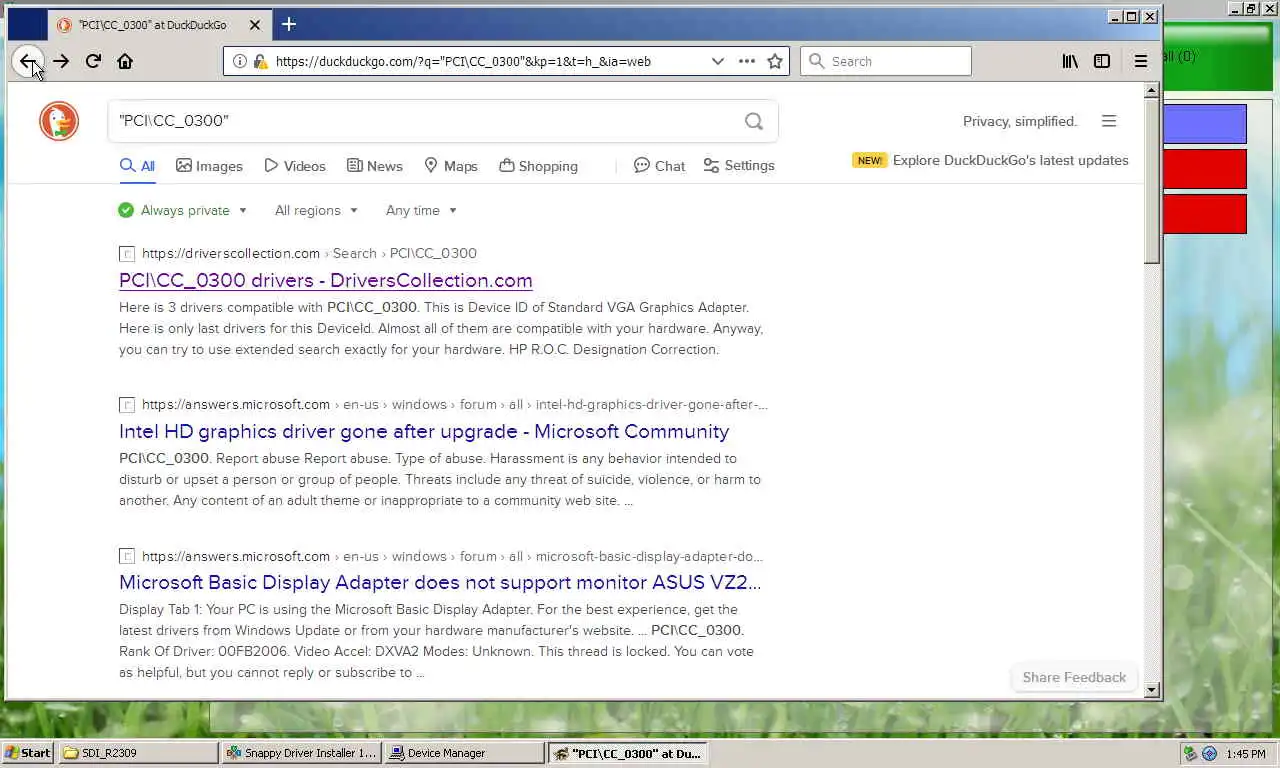
Task: Submit search with magnifier icon in DuckDuckGo box
Action: [x=754, y=121]
